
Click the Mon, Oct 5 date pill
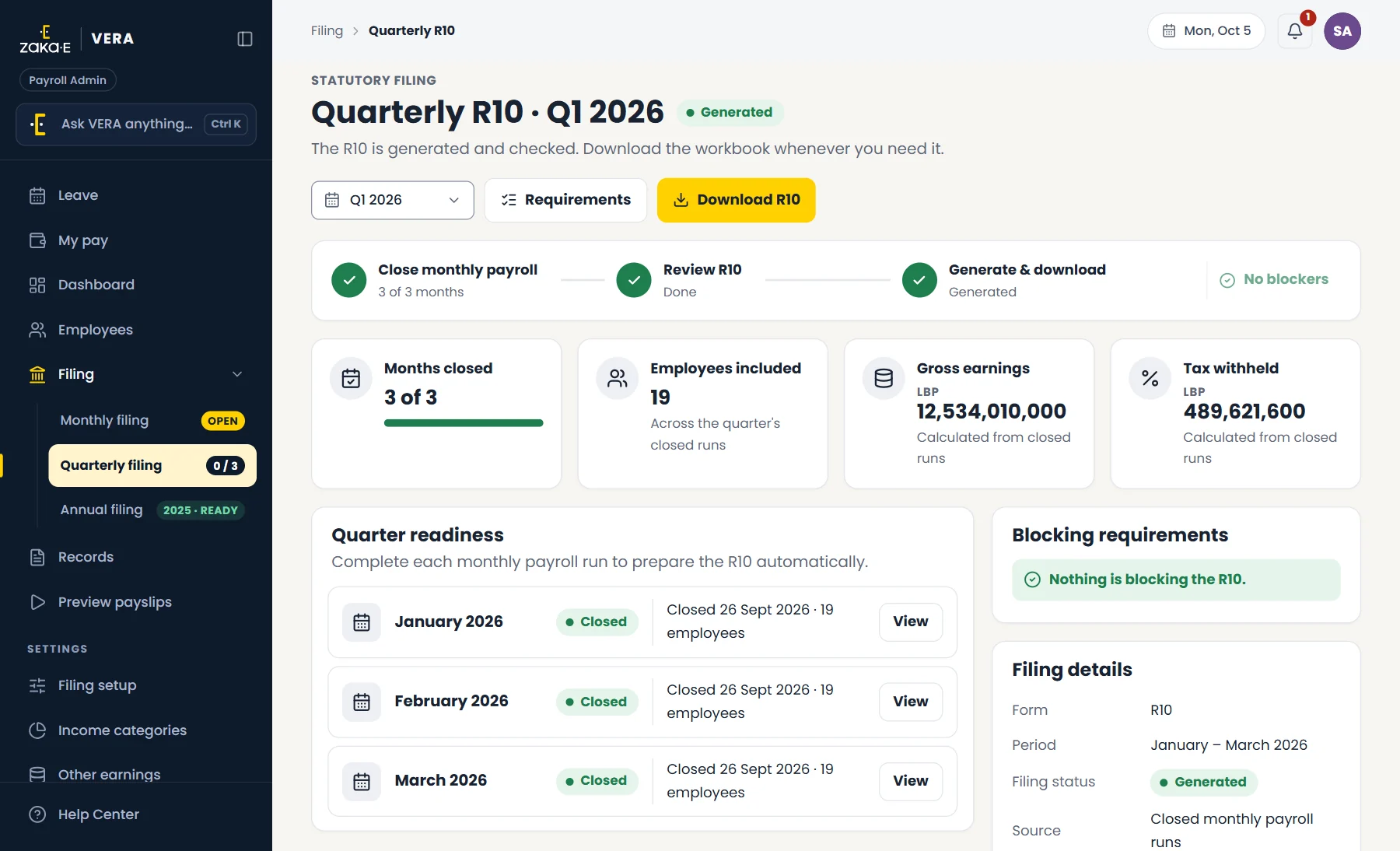[1206, 31]
